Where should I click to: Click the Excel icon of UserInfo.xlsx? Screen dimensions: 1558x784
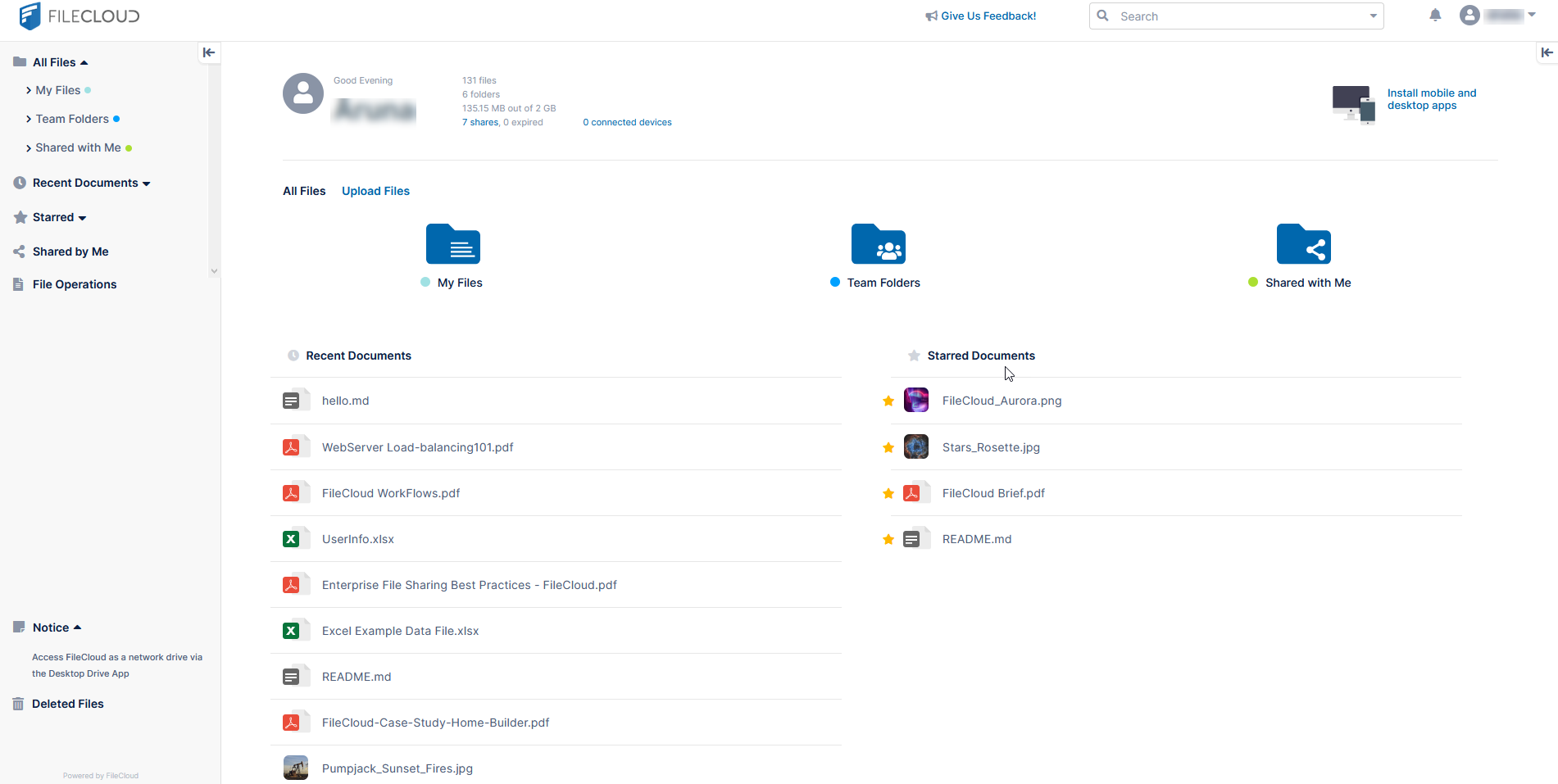(295, 538)
